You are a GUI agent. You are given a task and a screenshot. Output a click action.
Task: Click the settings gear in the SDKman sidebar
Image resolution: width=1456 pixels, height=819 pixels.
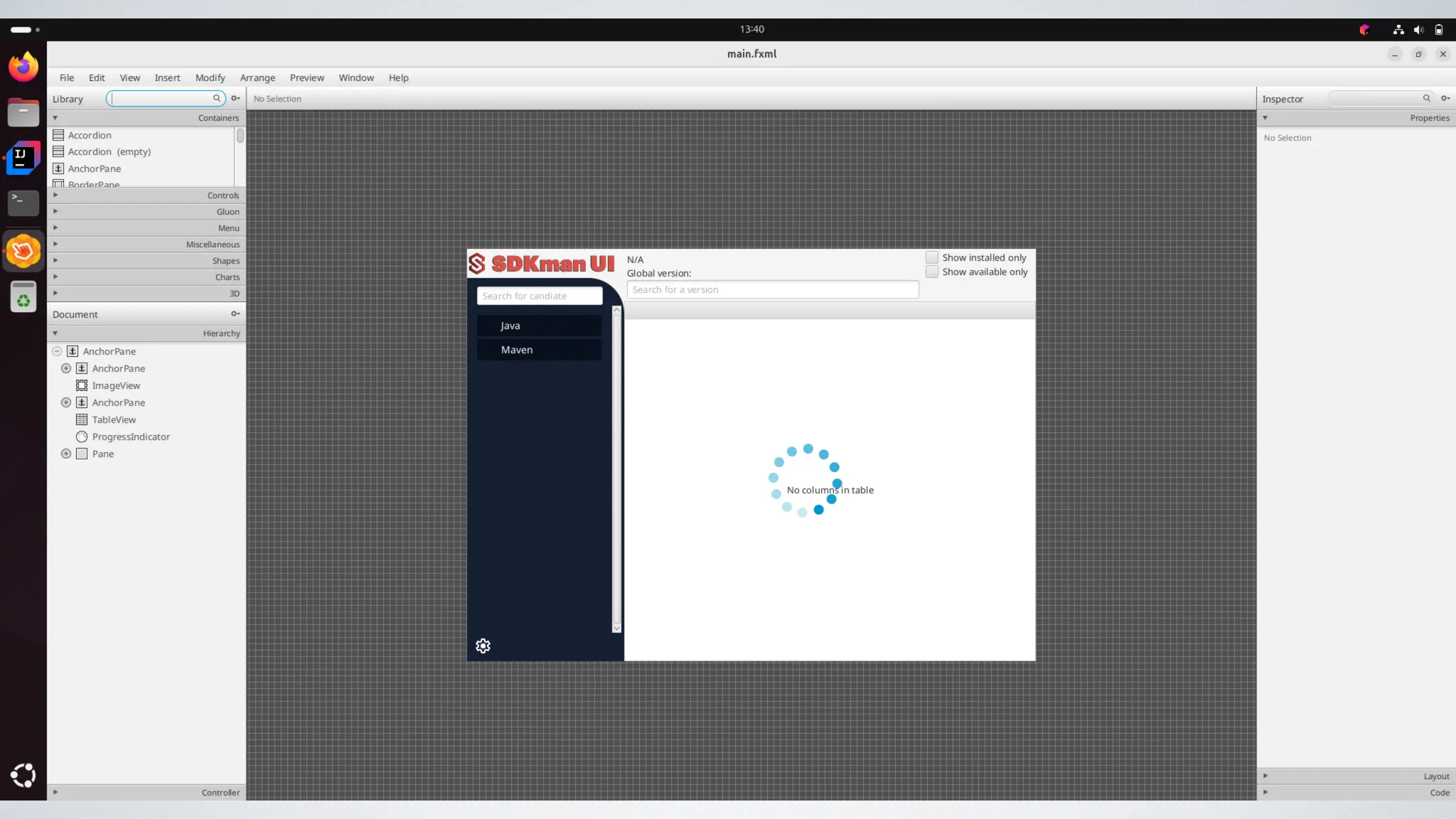pos(483,646)
